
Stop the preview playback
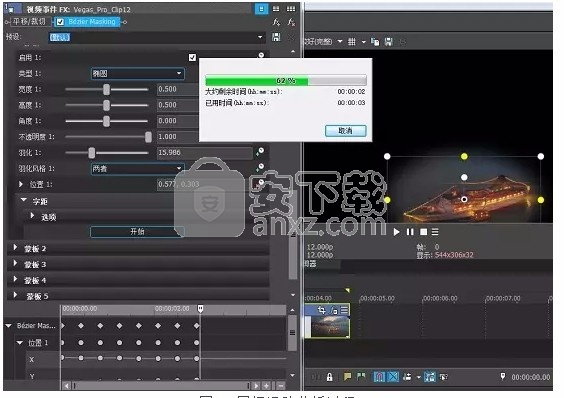423,232
